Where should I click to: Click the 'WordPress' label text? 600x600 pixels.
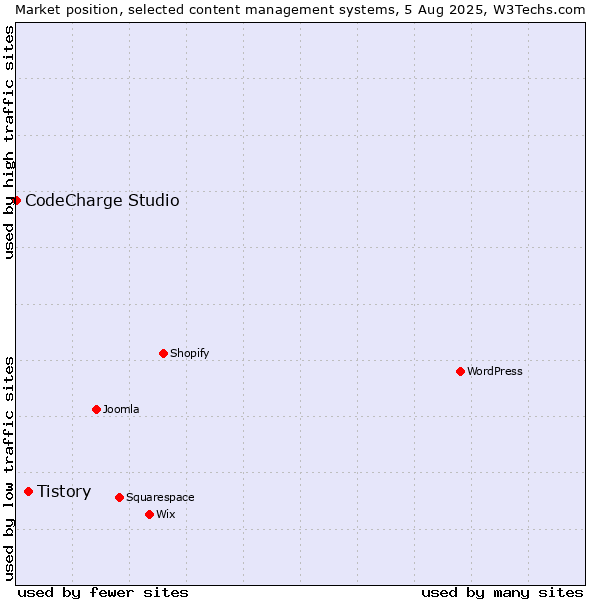(x=494, y=371)
